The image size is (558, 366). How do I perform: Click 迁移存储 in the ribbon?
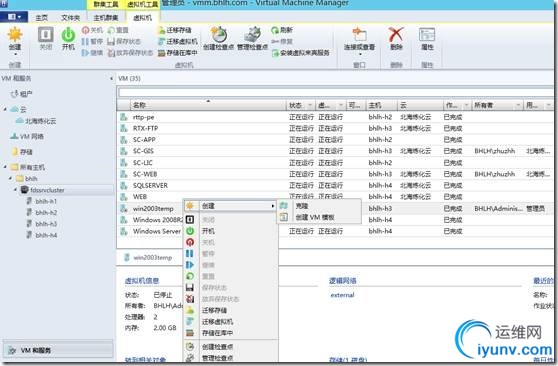[x=175, y=30]
